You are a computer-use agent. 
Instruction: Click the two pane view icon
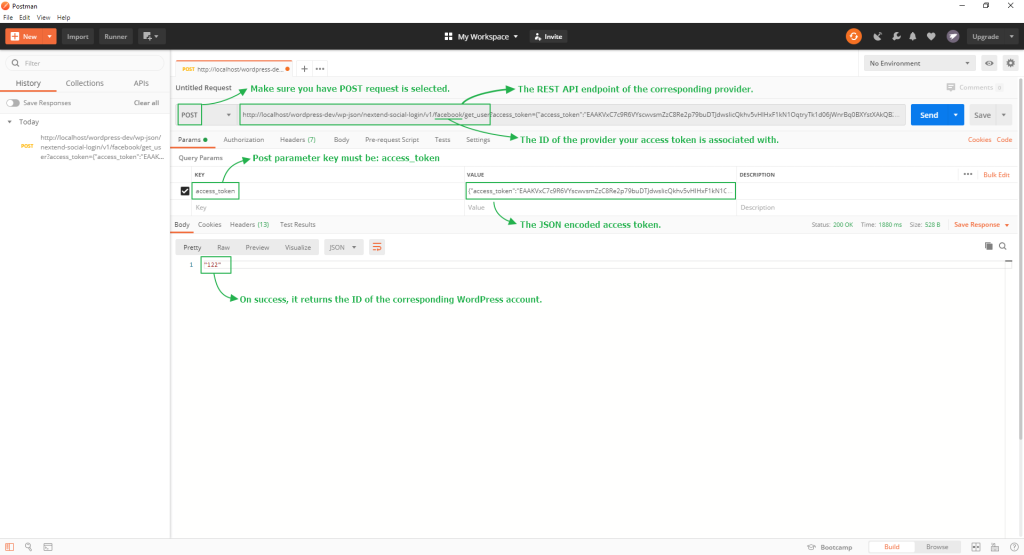click(976, 547)
